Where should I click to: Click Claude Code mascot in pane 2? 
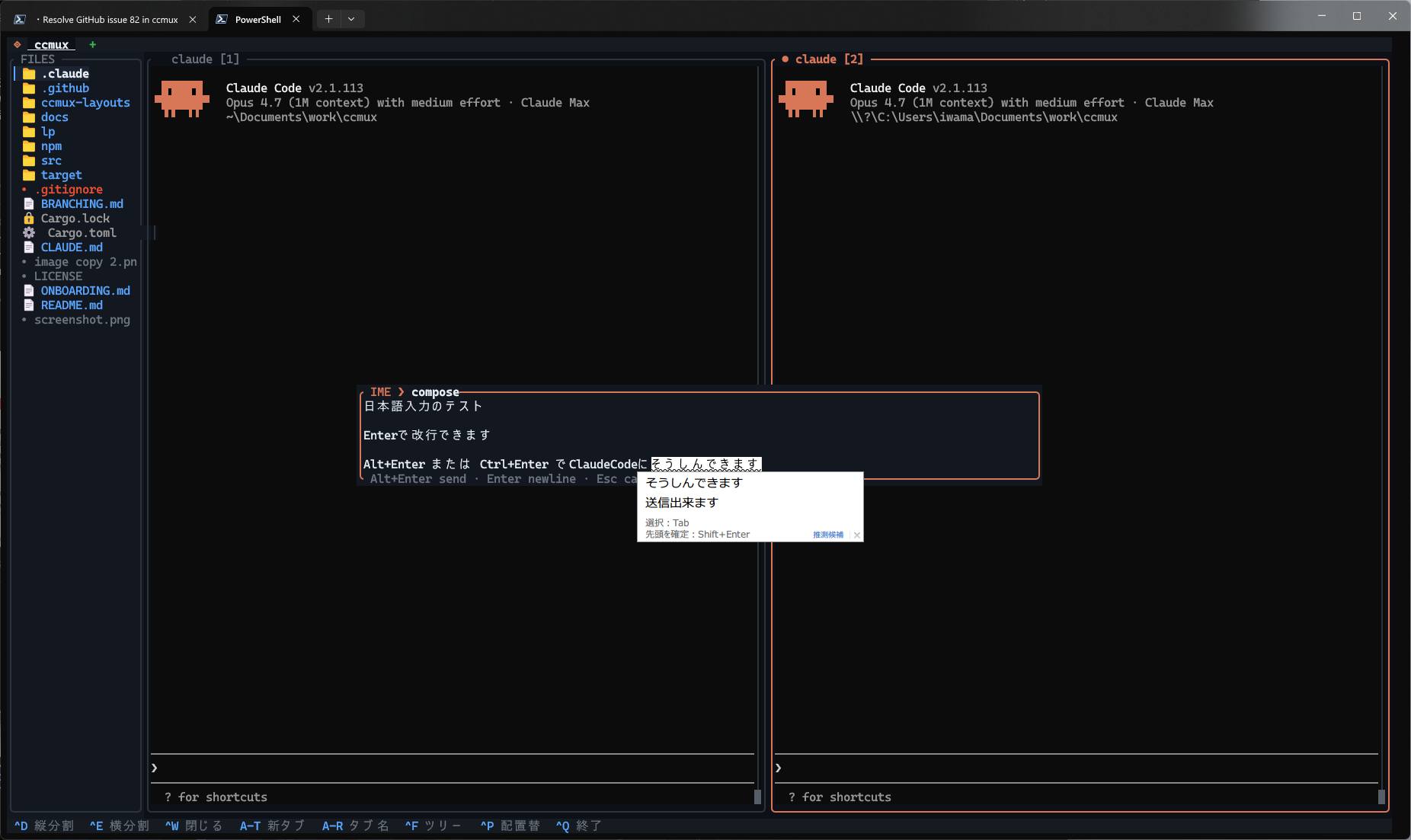(806, 100)
